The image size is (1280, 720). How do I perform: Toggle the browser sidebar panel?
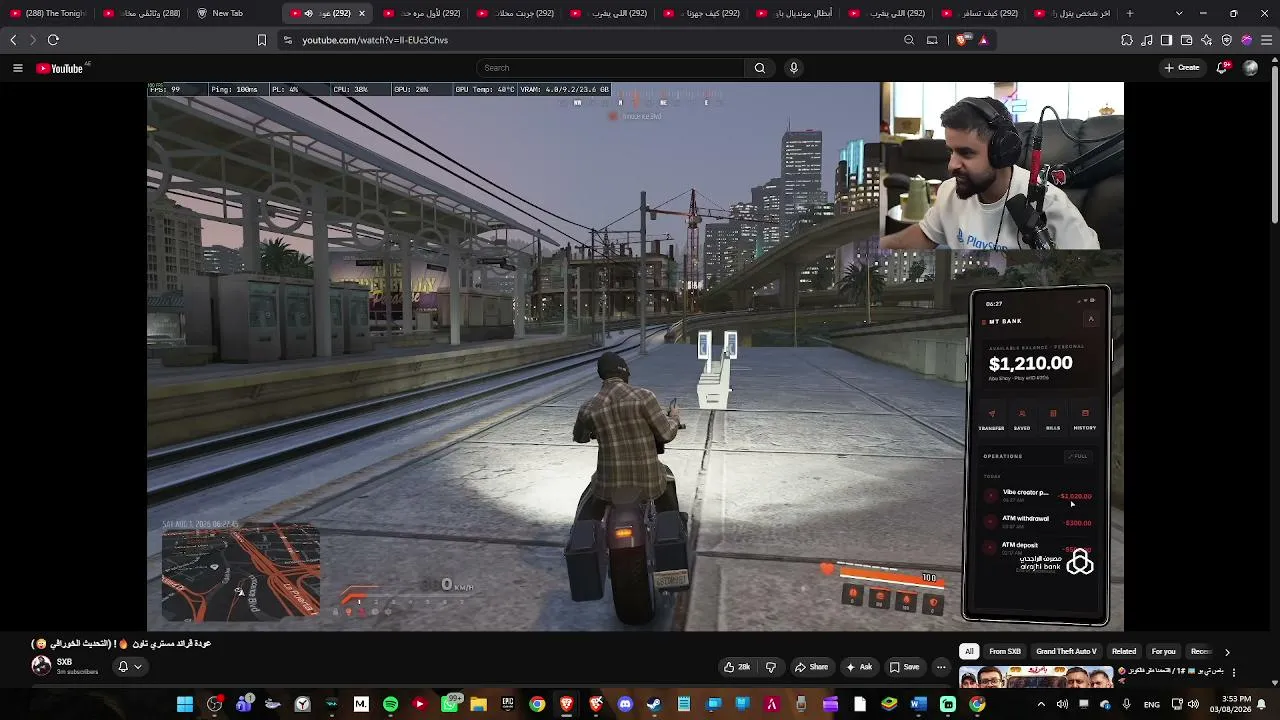click(x=1166, y=40)
